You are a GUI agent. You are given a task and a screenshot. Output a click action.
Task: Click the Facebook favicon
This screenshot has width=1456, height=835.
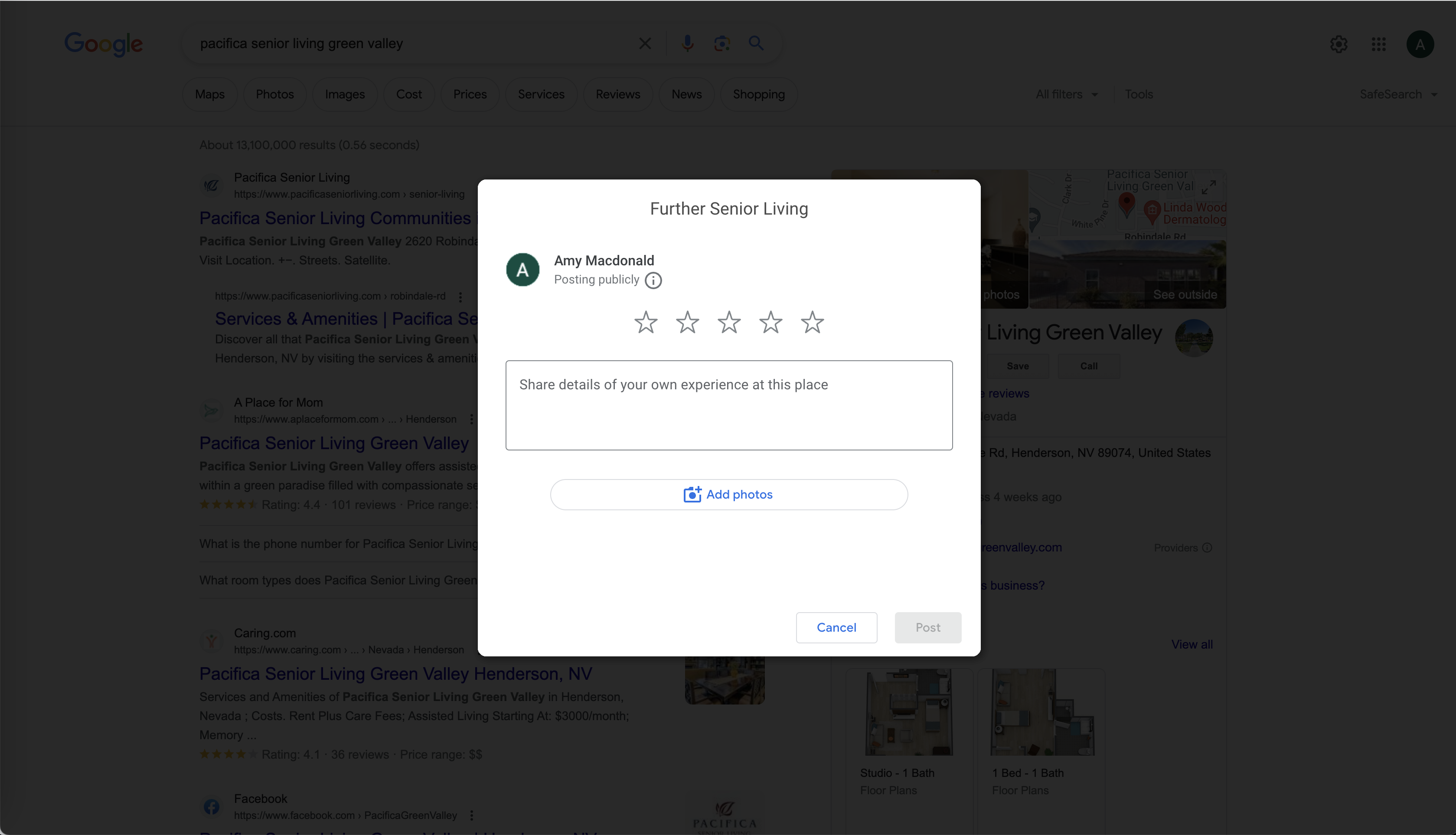coord(212,807)
